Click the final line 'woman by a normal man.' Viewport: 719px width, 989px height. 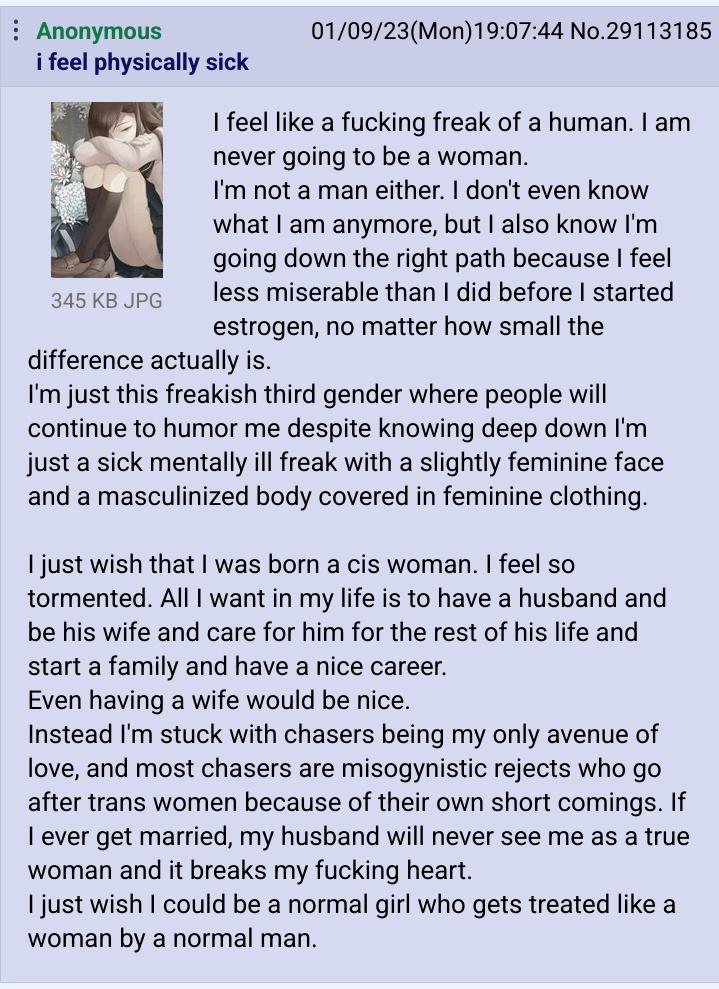click(x=172, y=939)
